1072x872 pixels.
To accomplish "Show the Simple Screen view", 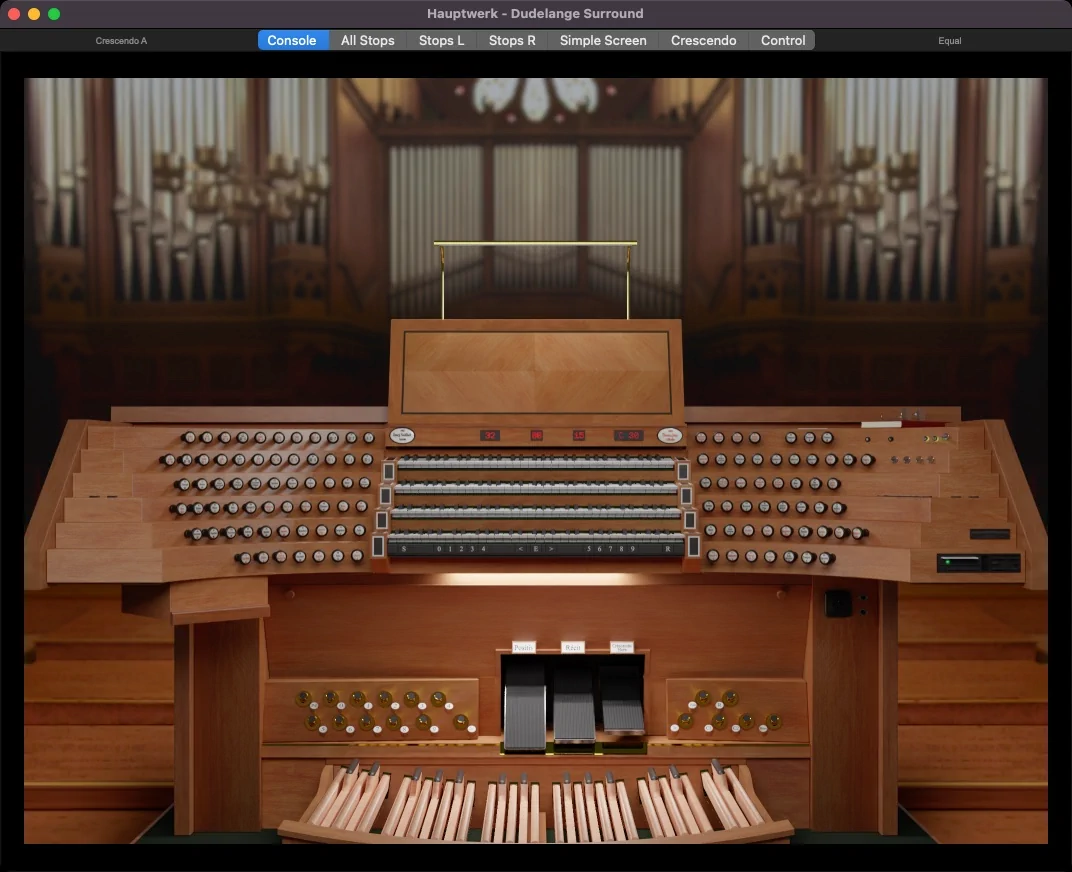I will pos(602,40).
